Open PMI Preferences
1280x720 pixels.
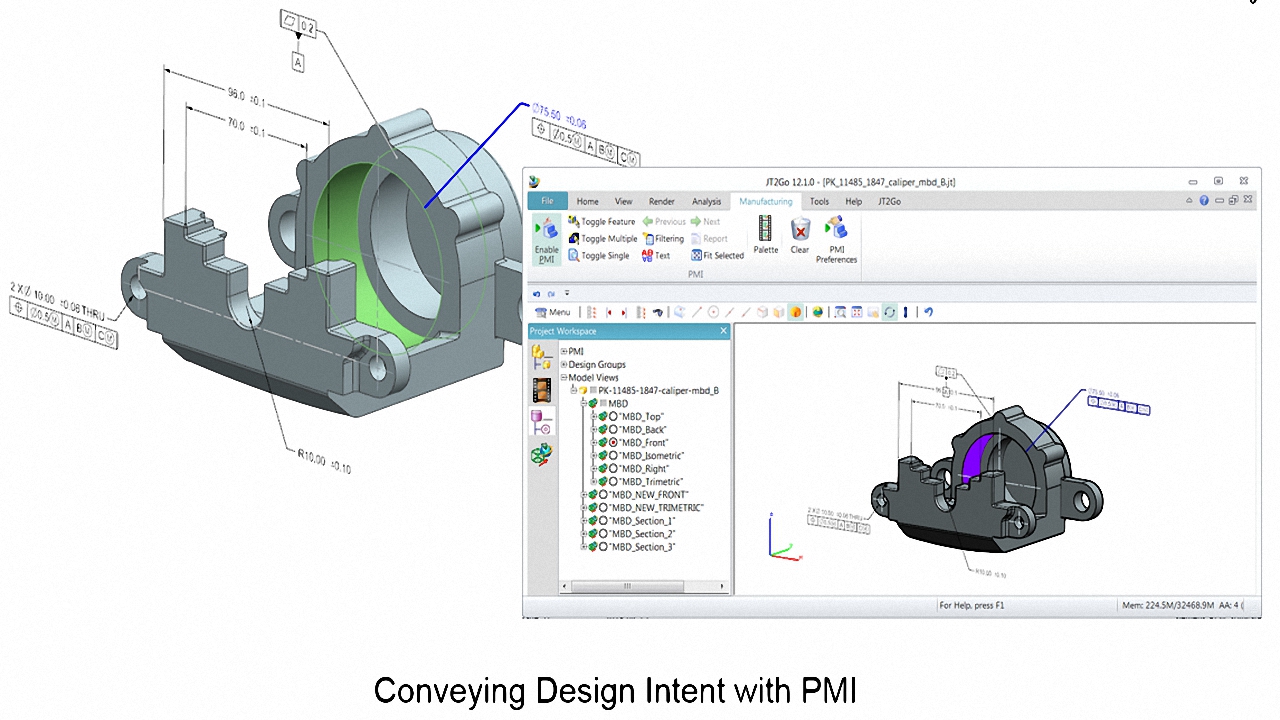tap(836, 231)
